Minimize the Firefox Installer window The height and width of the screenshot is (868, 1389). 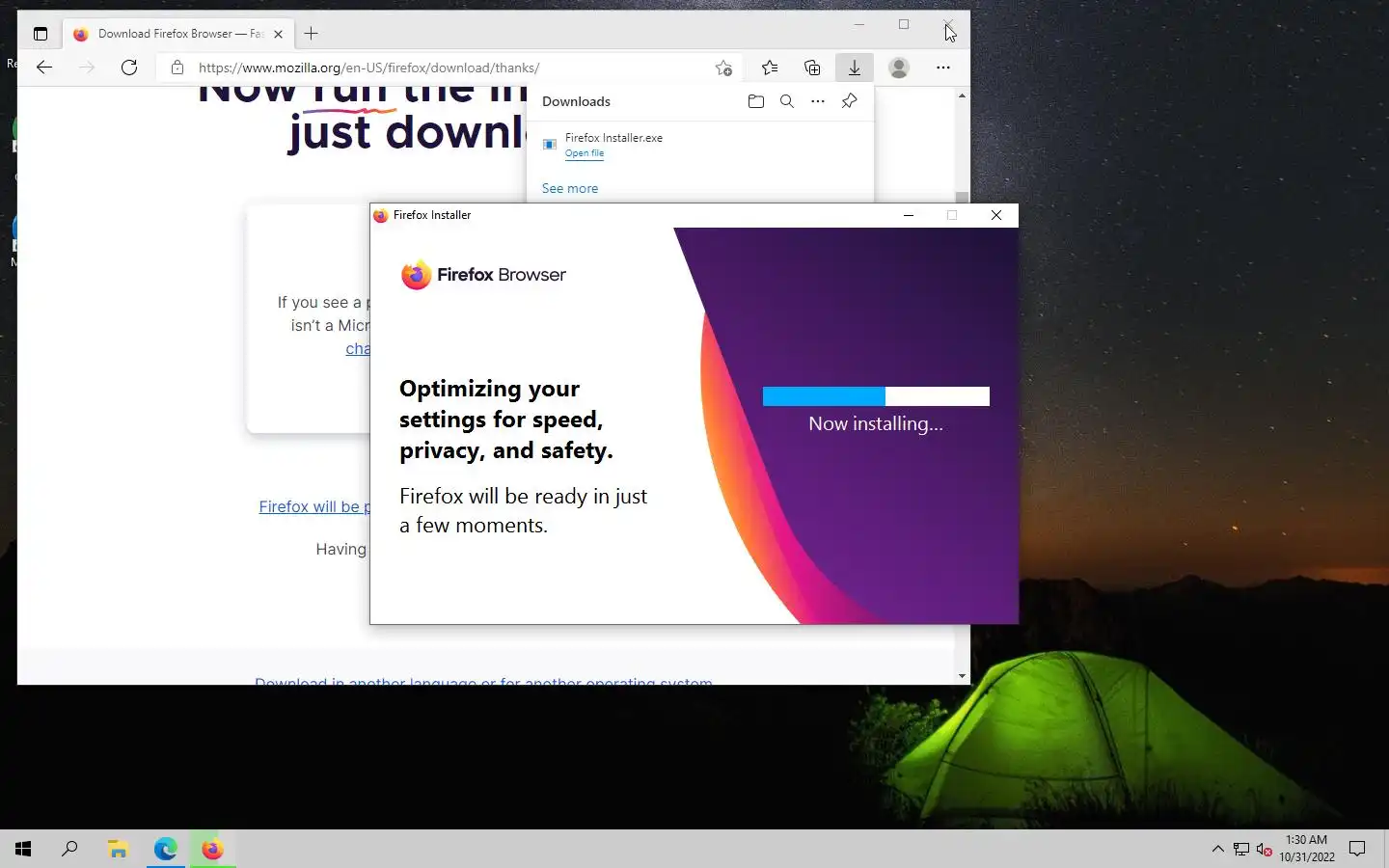pyautogui.click(x=908, y=215)
